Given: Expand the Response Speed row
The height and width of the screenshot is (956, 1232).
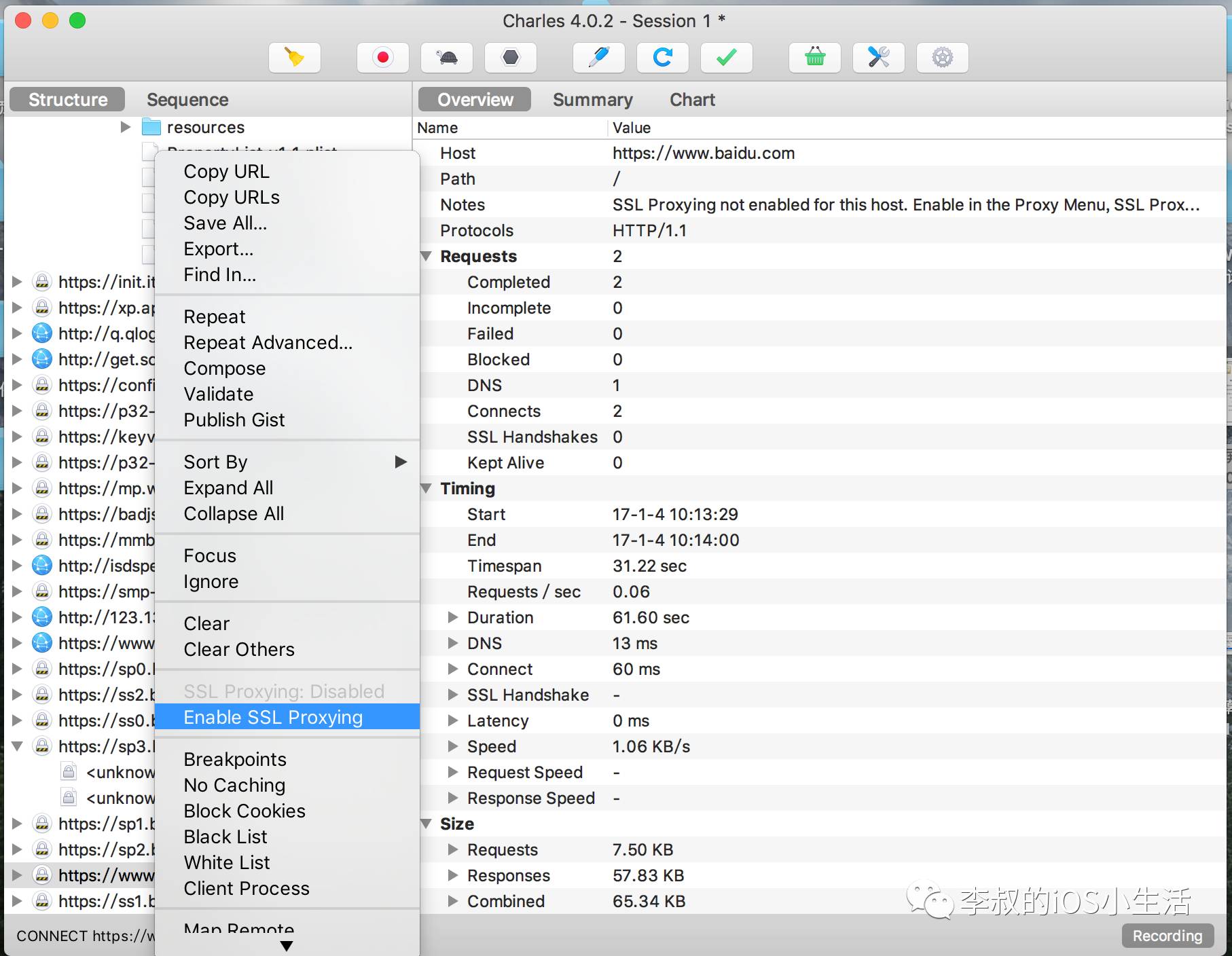Looking at the screenshot, I should click(453, 798).
